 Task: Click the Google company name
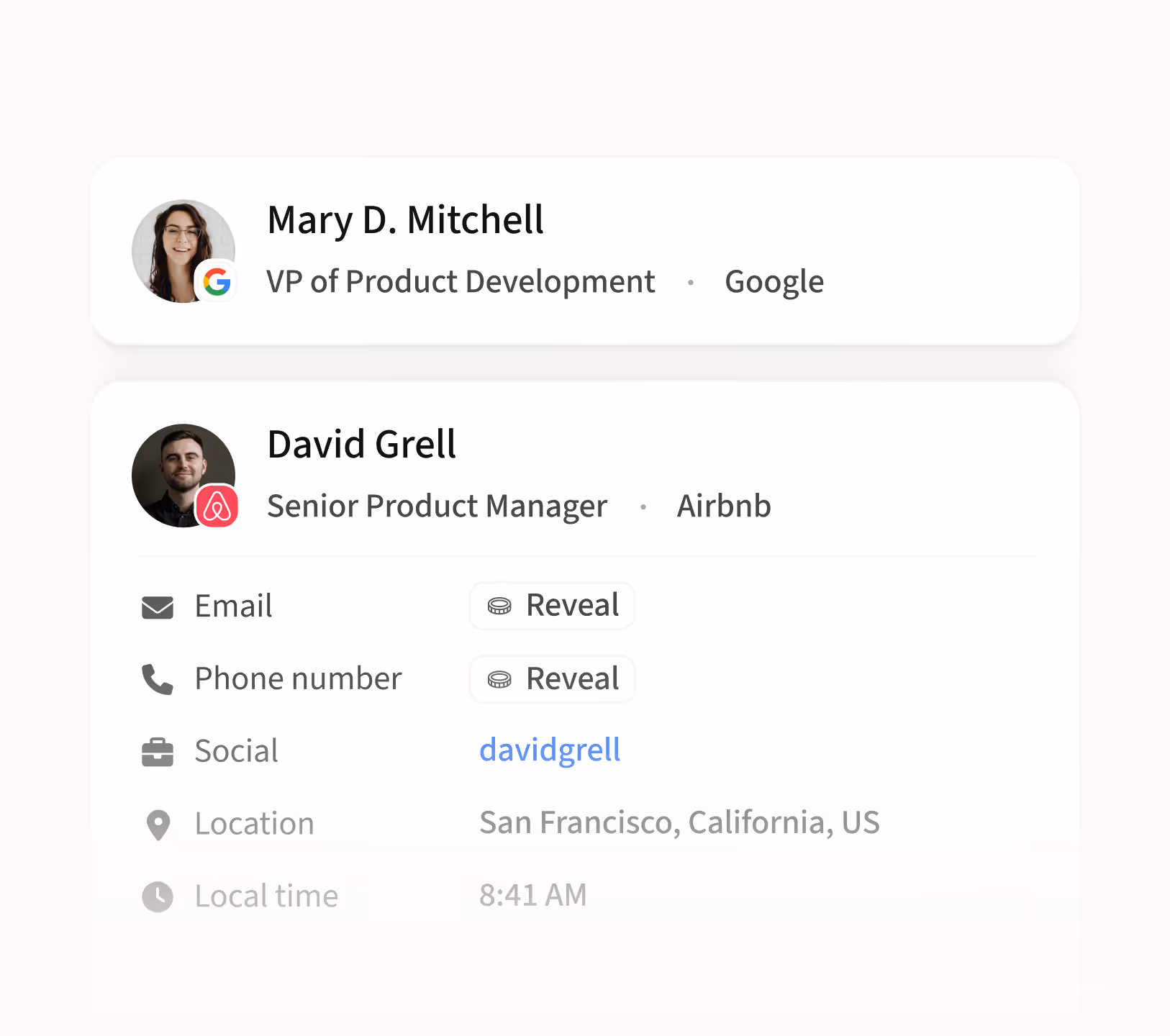774,282
